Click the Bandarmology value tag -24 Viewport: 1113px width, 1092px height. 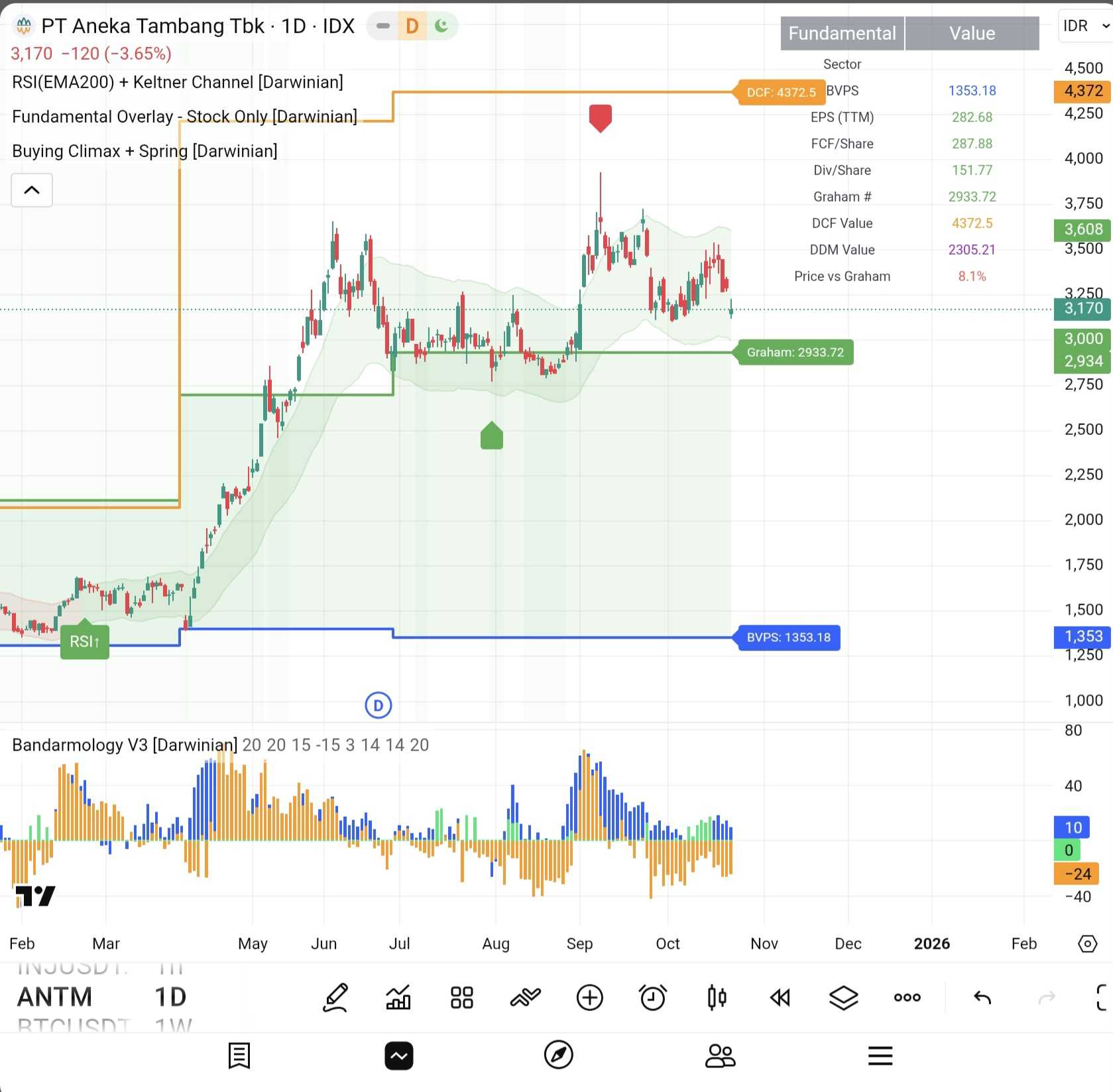click(x=1077, y=874)
